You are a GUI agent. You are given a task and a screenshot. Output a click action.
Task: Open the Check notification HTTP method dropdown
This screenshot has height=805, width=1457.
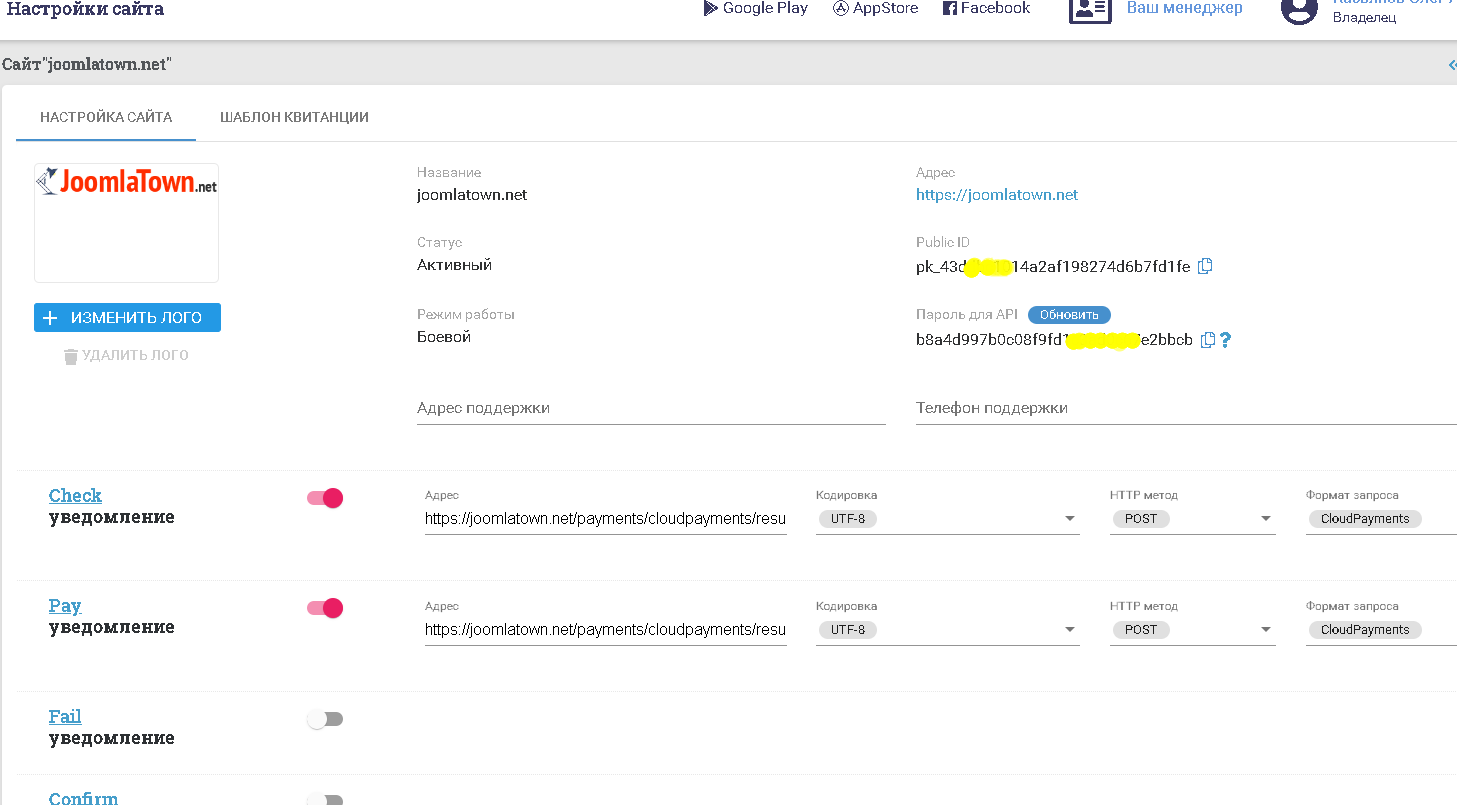click(x=1193, y=519)
